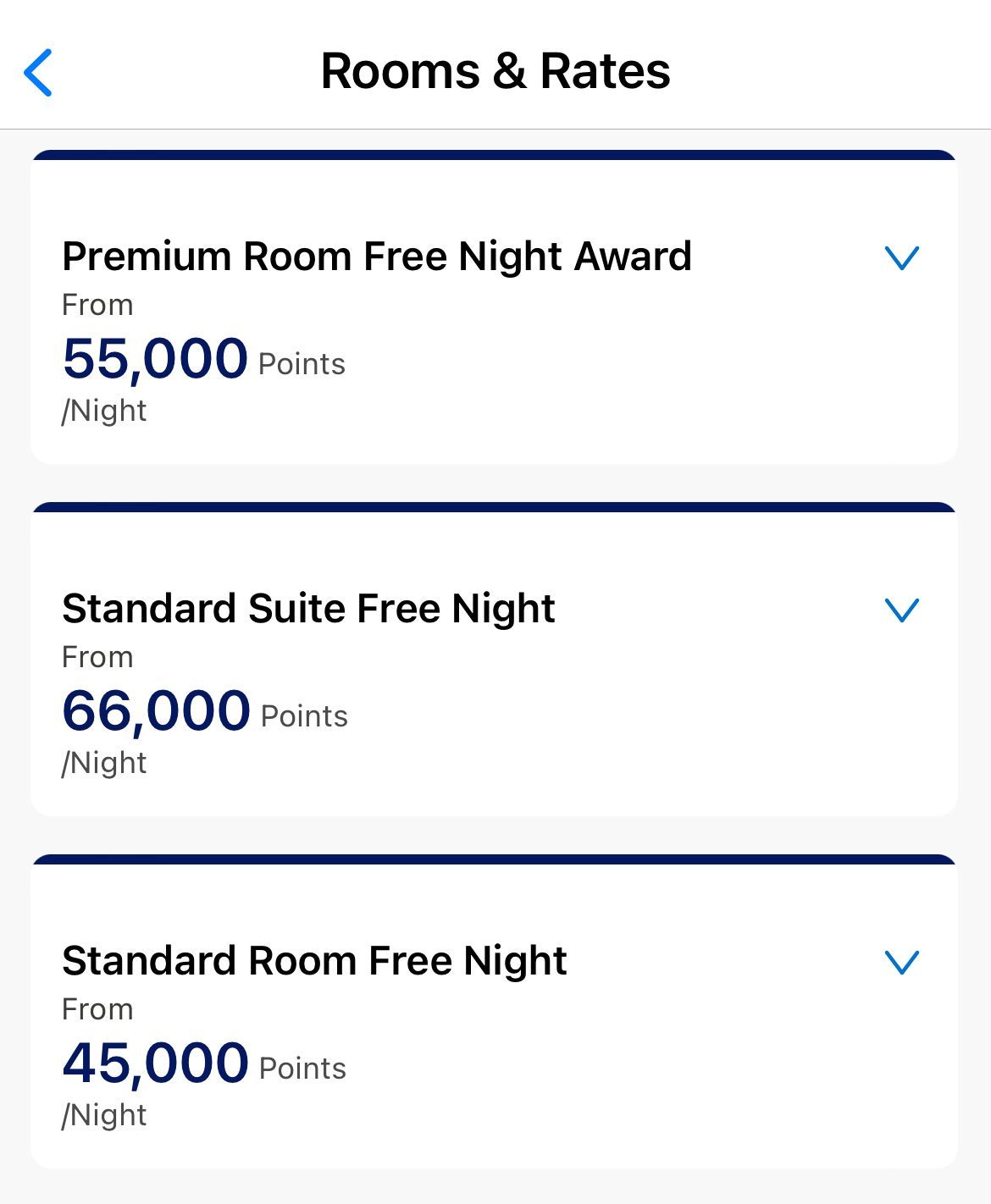Click the Points label beside 45,000
991x1204 pixels.
click(302, 1069)
